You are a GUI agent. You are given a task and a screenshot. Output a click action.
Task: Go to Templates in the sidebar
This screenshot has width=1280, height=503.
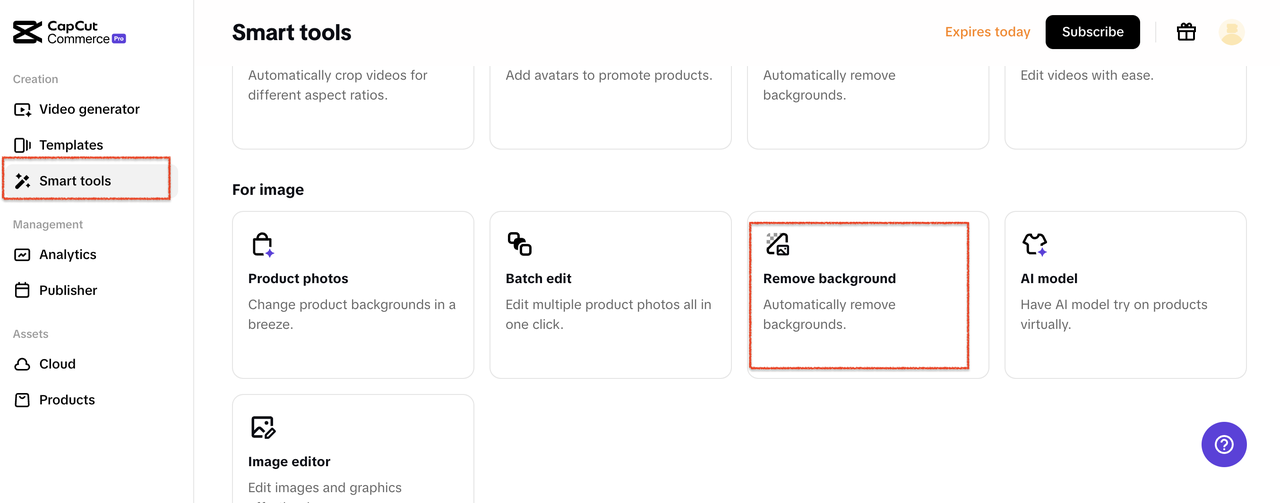[70, 145]
